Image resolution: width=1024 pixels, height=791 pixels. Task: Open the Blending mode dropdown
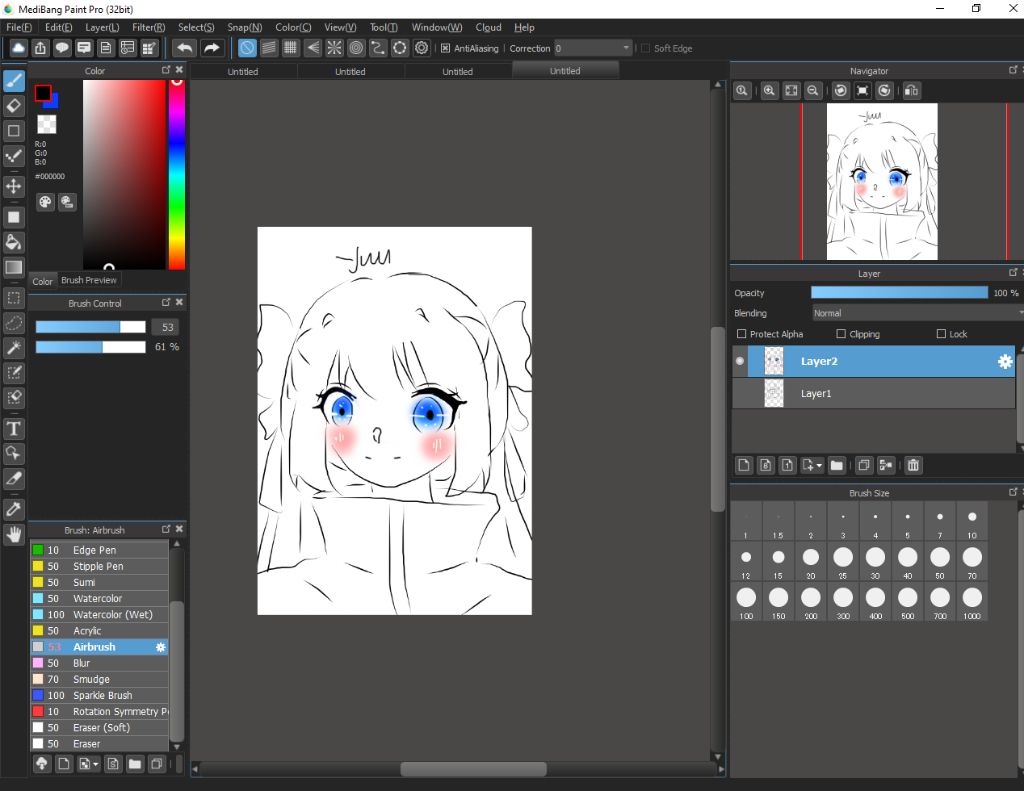pos(916,314)
